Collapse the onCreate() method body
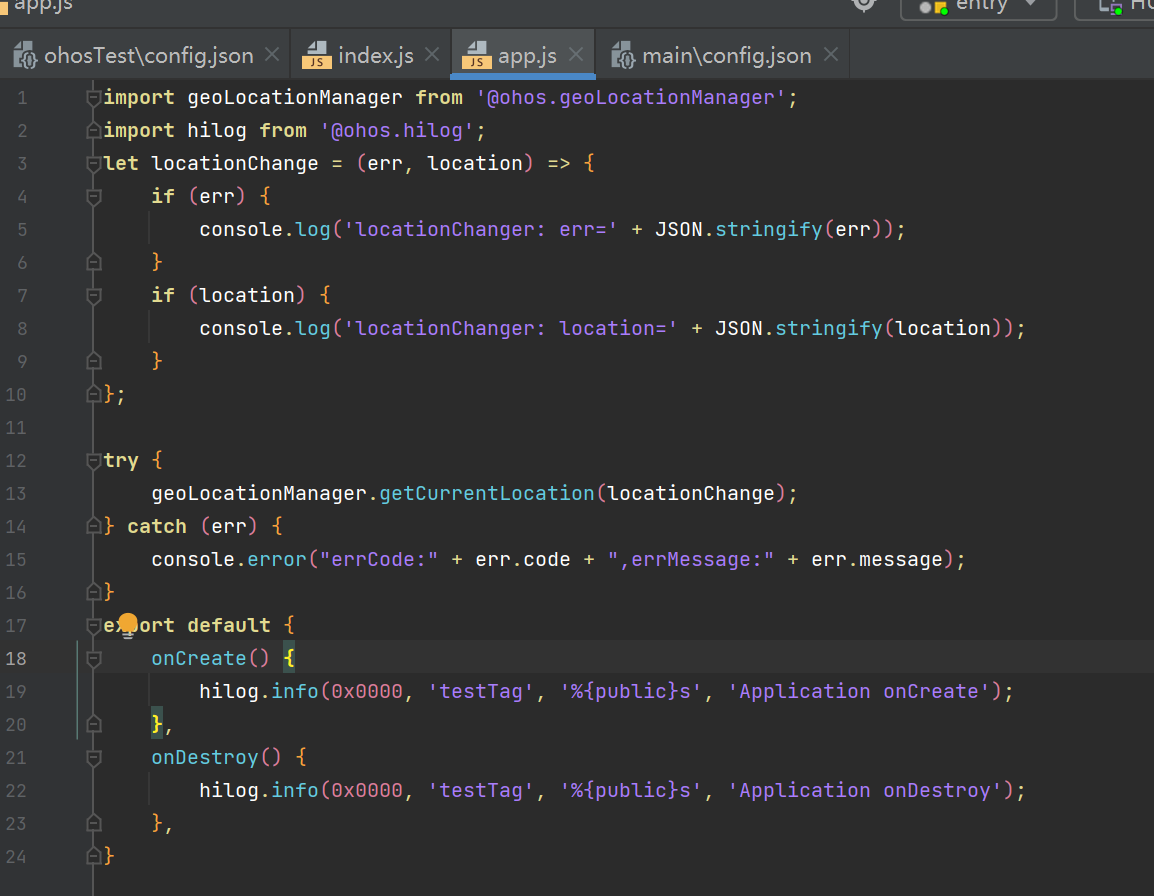The image size is (1154, 896). 93,659
